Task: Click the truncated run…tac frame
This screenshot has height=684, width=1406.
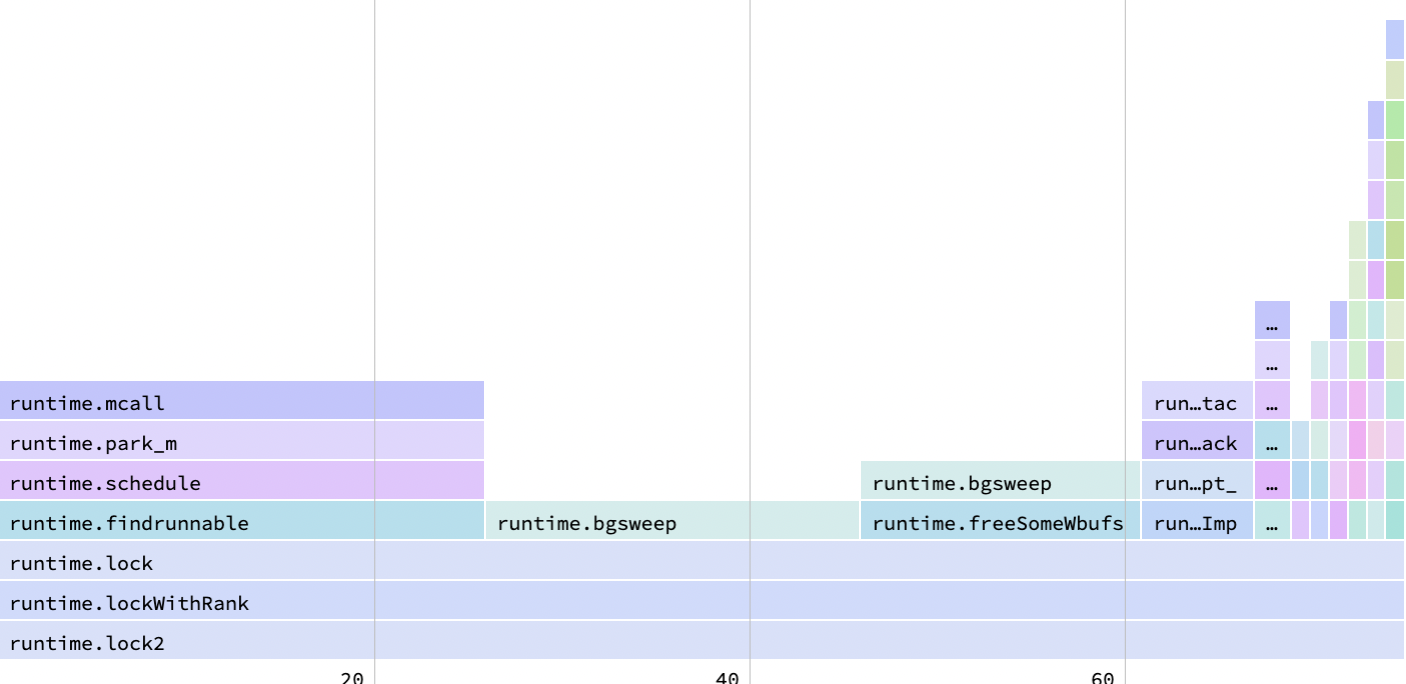Action: point(1195,403)
